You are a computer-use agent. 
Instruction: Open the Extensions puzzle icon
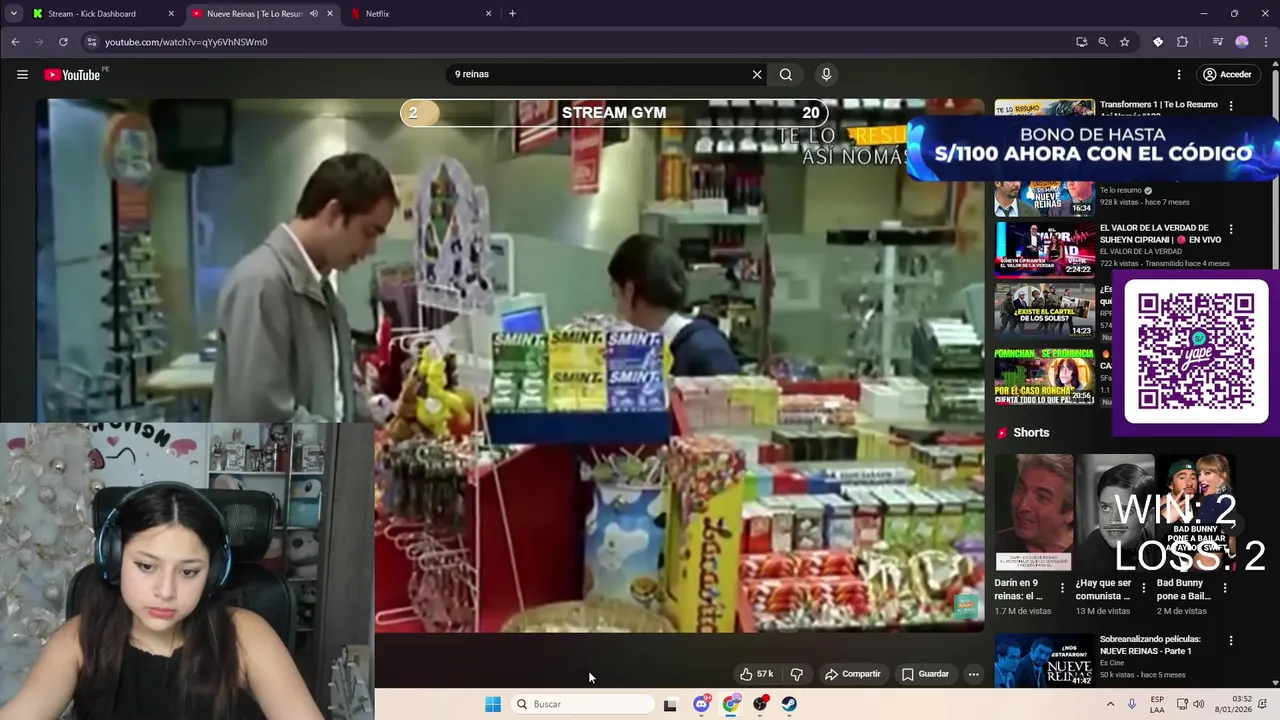(1182, 42)
